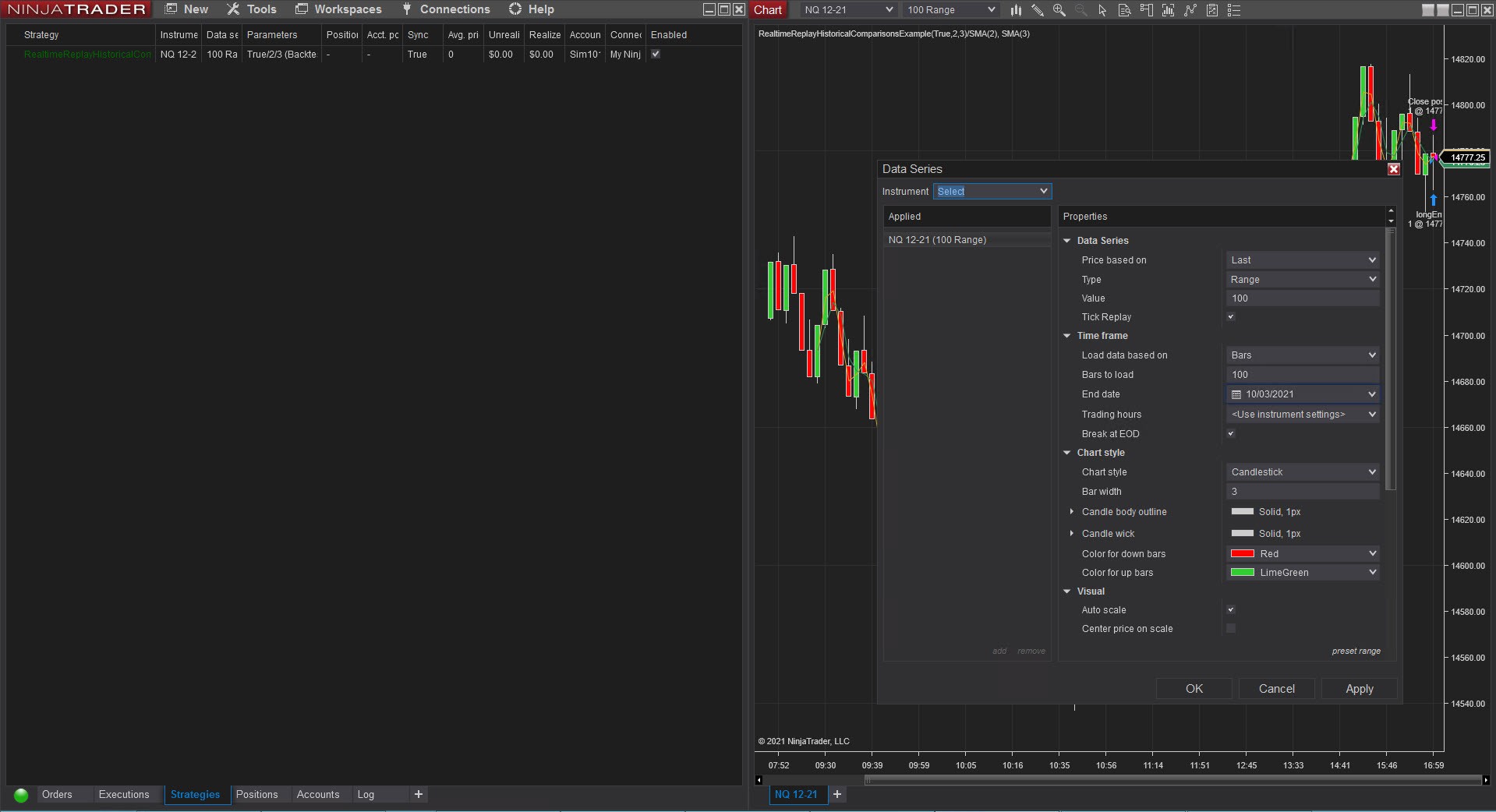Open the 100 Range interval dropdown

[951, 10]
